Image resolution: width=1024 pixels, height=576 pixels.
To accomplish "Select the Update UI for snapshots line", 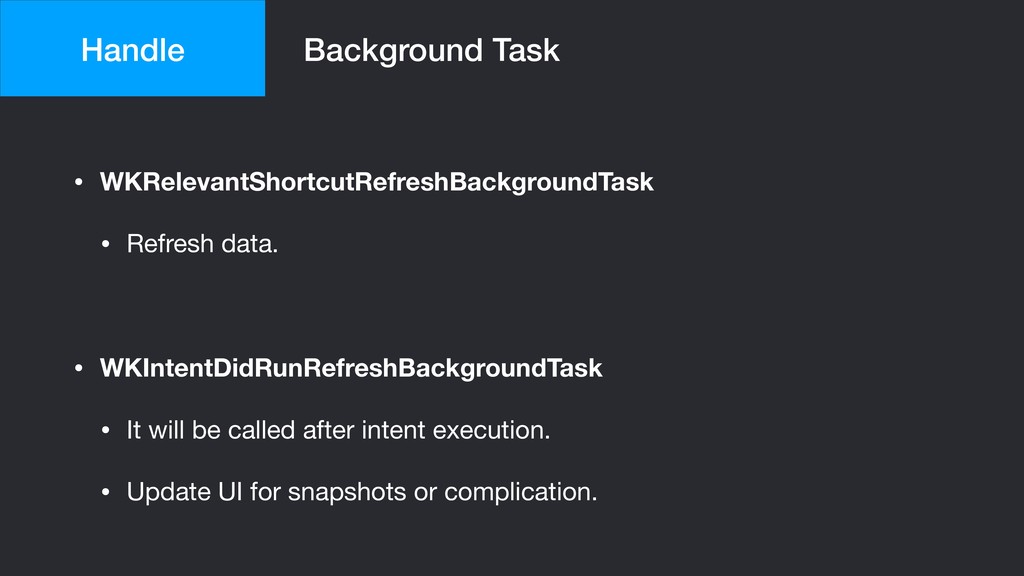I will pyautogui.click(x=362, y=492).
